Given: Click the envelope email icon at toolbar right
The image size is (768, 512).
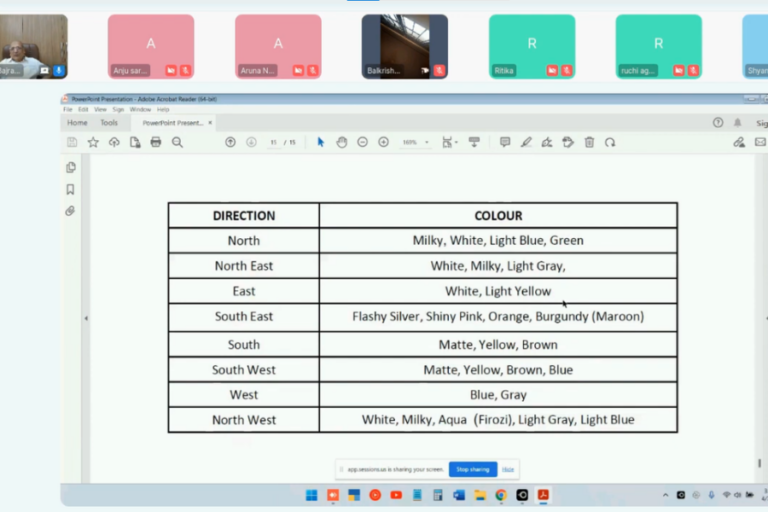Looking at the screenshot, I should tap(760, 142).
